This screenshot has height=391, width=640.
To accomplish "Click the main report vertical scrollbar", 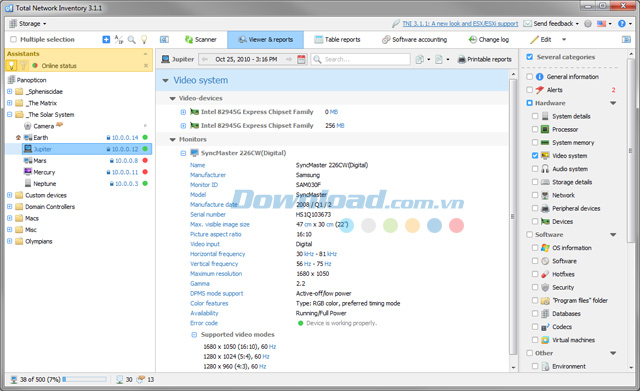I will click(513, 216).
